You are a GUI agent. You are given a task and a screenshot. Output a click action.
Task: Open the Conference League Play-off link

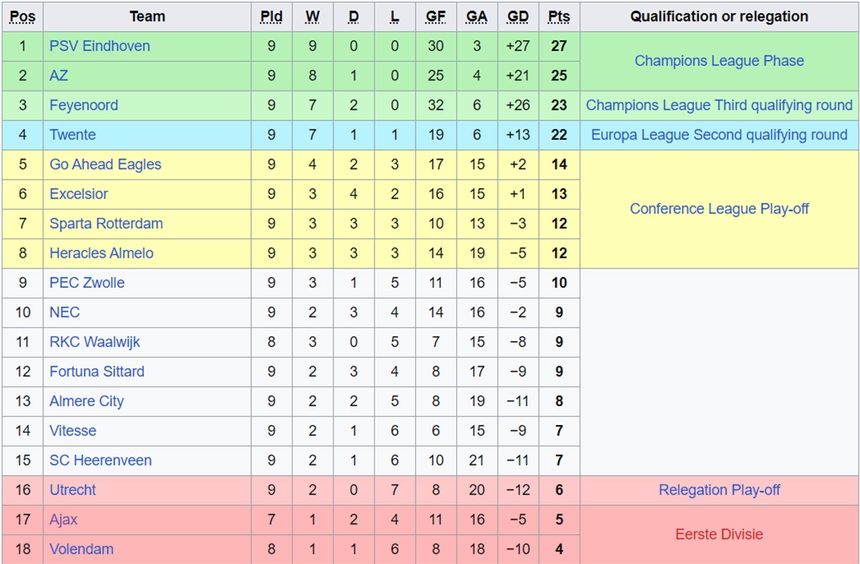719,209
